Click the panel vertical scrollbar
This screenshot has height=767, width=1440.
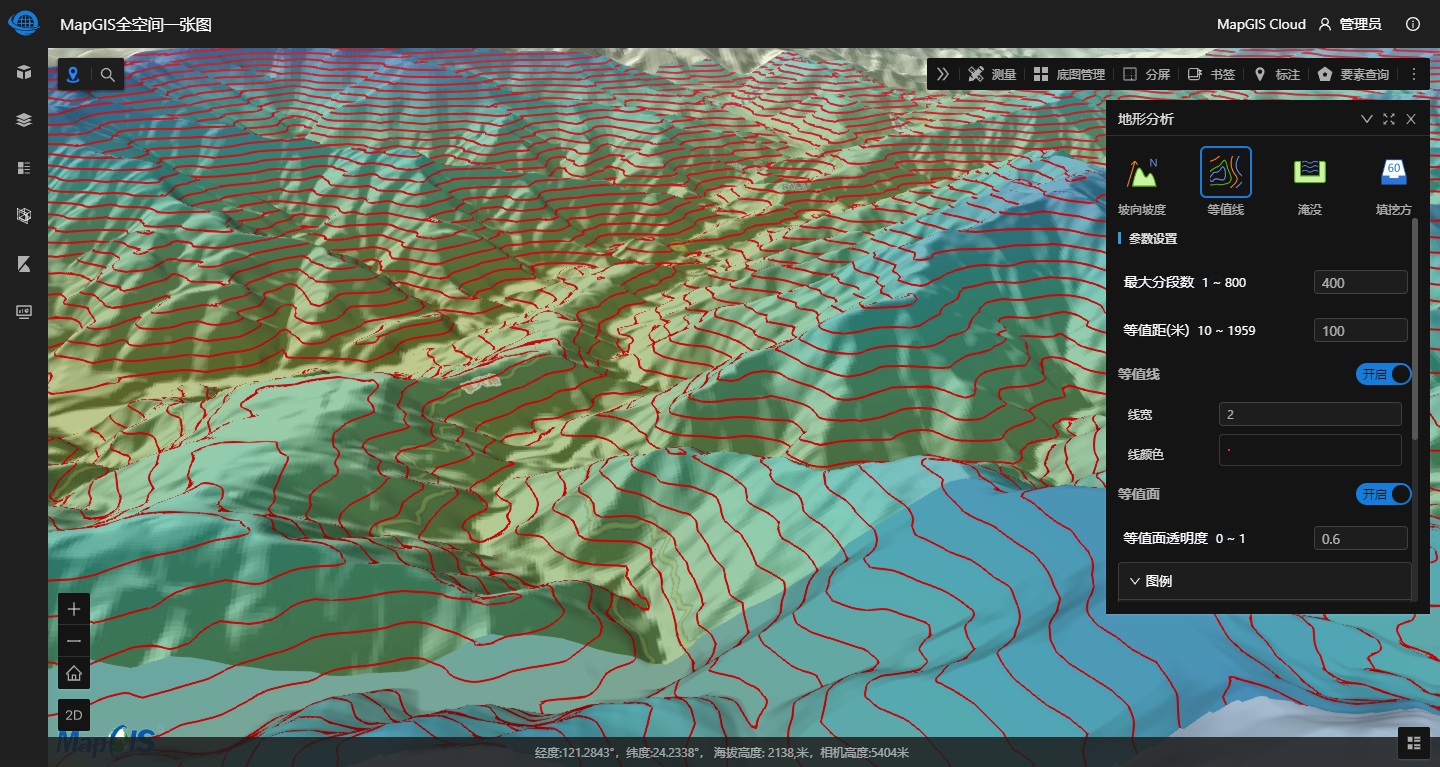[x=1414, y=330]
